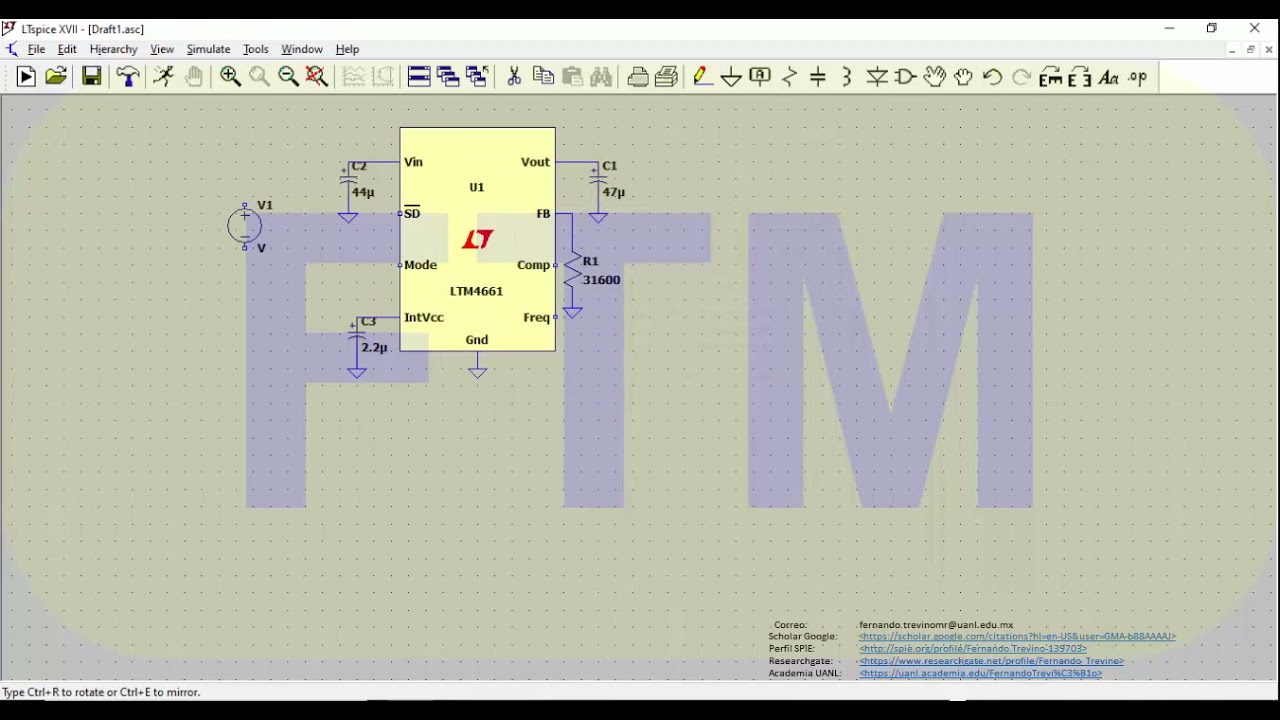Click the Open file folder icon
This screenshot has height=720, width=1280.
coord(56,77)
